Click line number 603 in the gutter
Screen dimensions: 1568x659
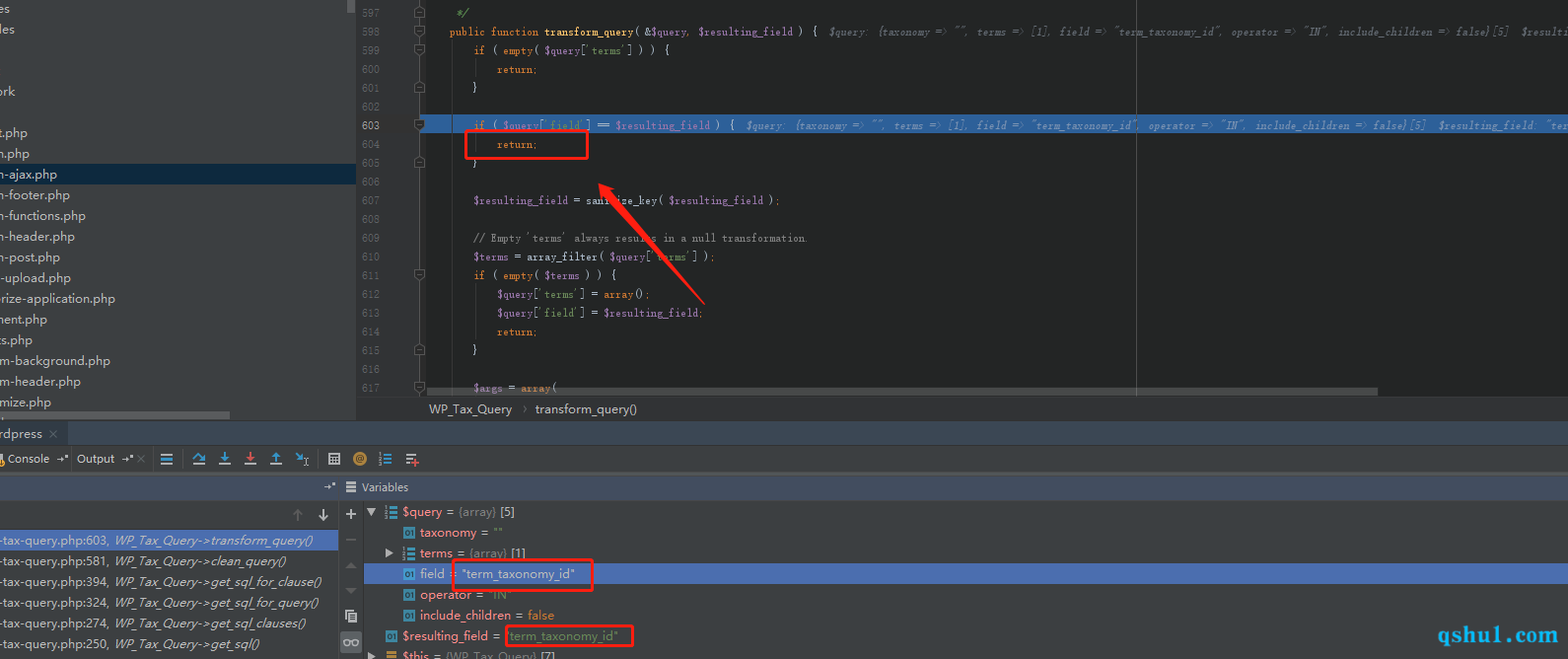pos(371,125)
